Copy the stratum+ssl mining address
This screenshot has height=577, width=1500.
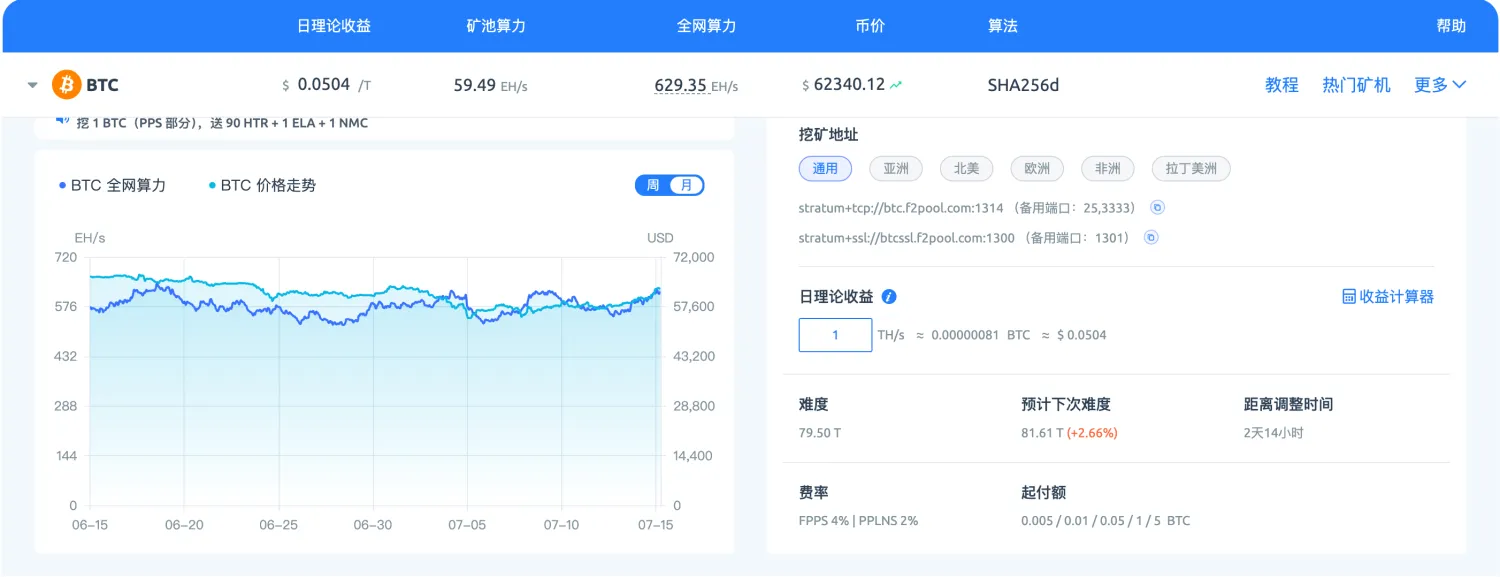click(x=1151, y=238)
